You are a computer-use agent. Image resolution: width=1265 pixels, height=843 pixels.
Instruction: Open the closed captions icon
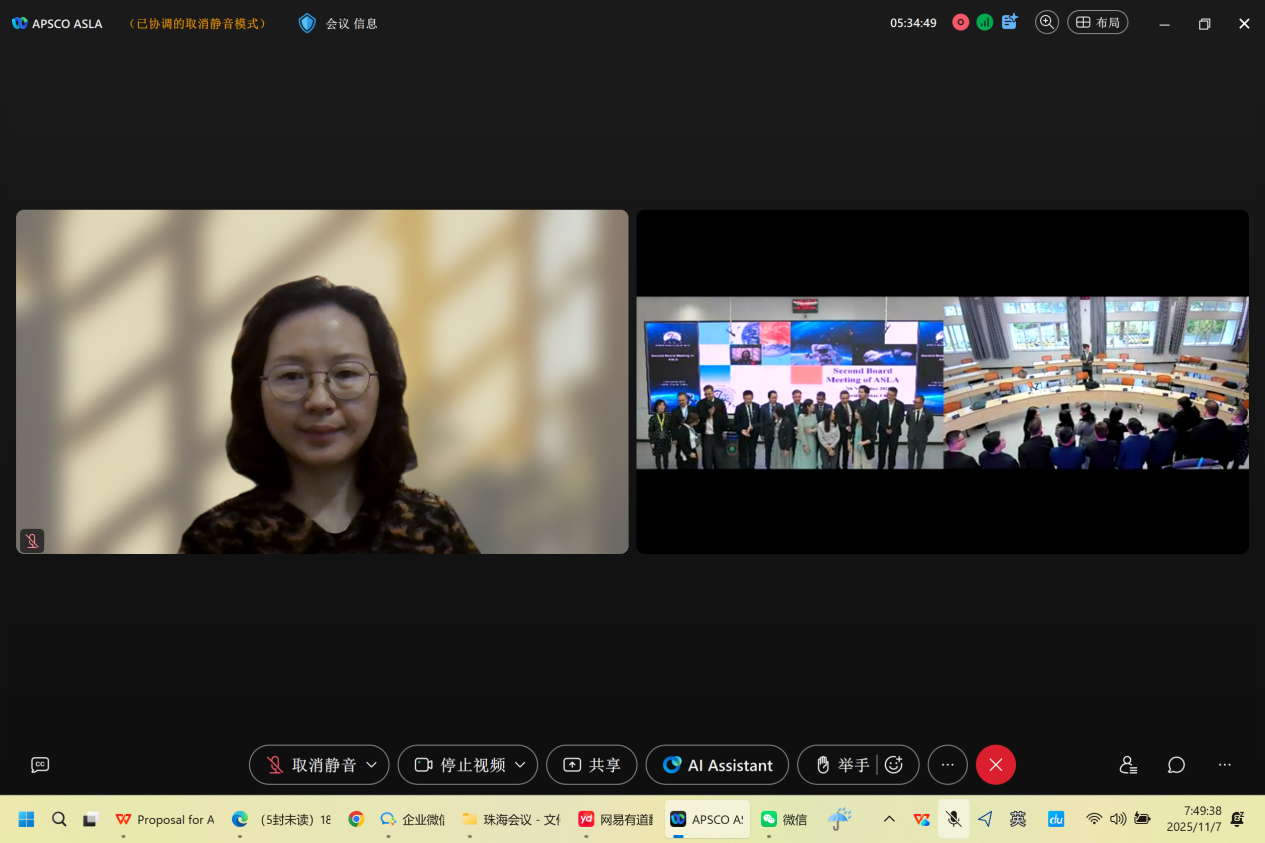click(40, 765)
